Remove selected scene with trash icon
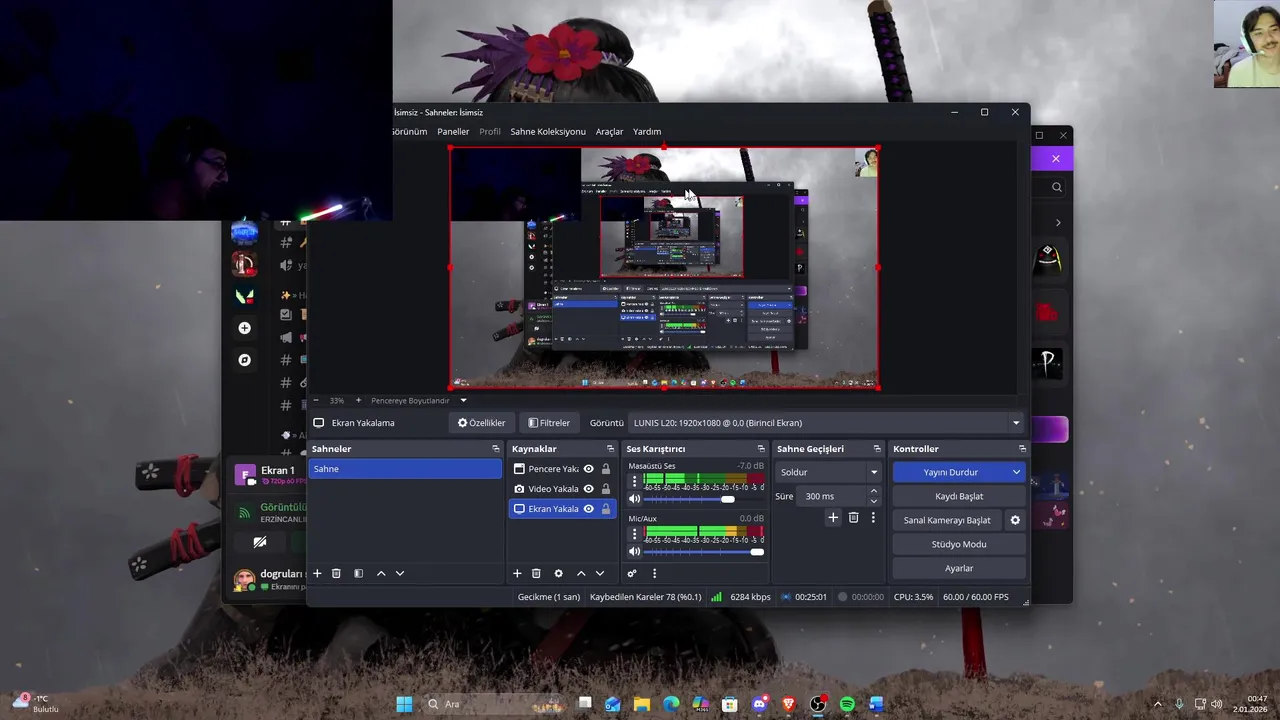This screenshot has height=720, width=1280. (x=336, y=573)
